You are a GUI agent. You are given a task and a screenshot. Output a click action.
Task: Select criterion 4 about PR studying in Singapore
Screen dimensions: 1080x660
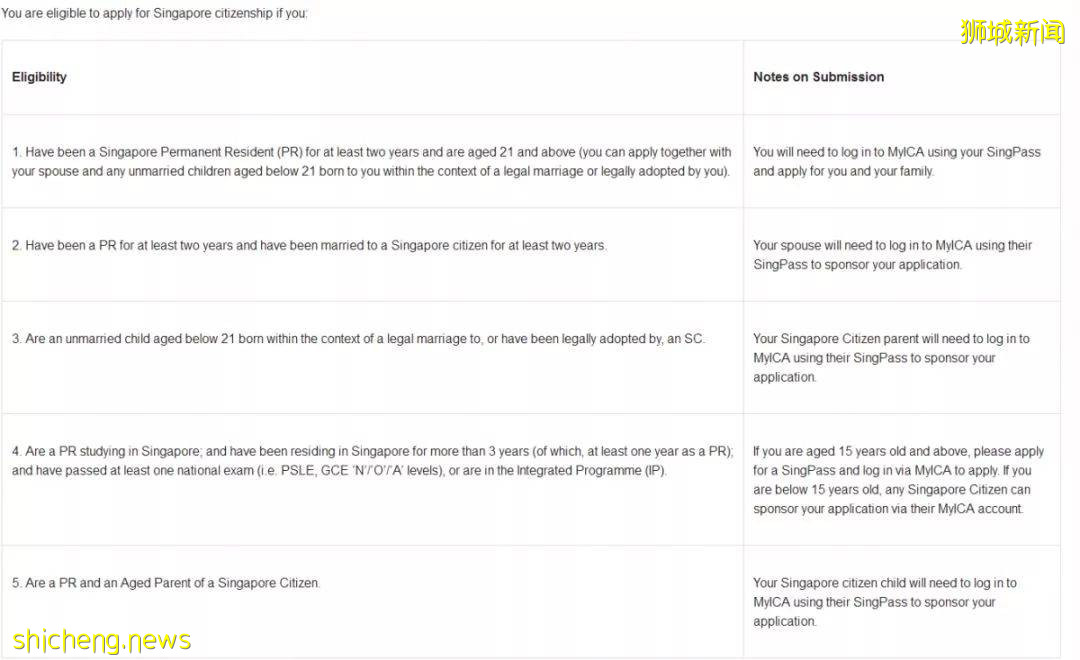[372, 461]
